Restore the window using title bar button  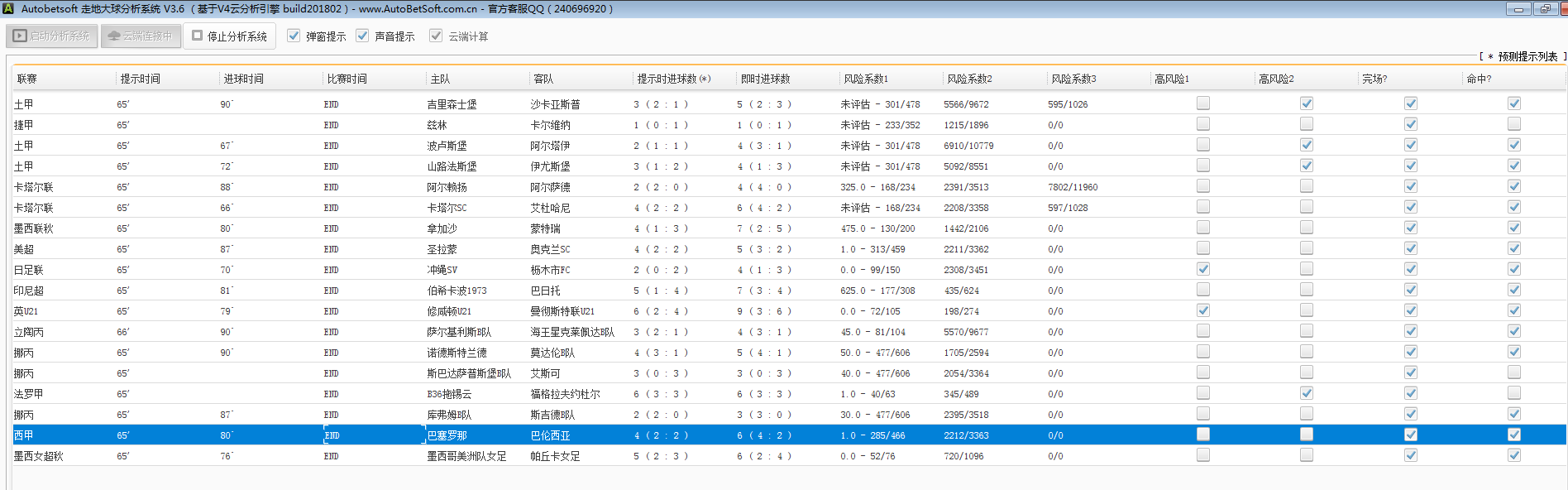pyautogui.click(x=1545, y=9)
